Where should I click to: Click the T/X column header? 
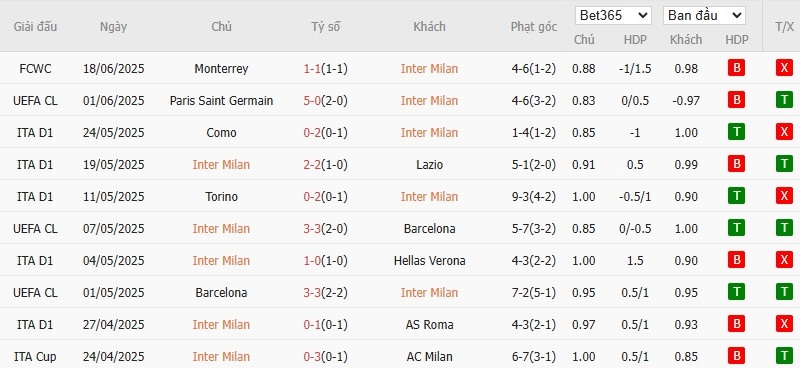784,27
